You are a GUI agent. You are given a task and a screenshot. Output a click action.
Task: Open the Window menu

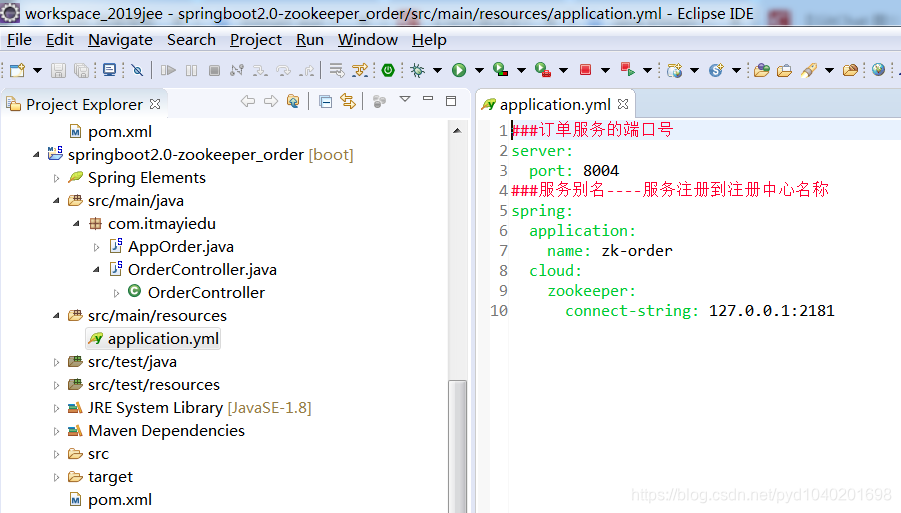368,40
